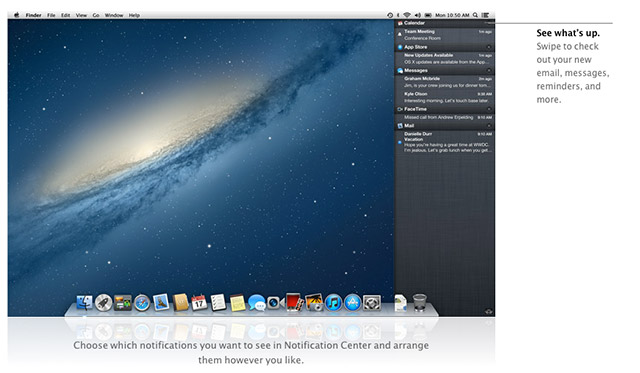Open the Calendar app showing 17

coord(199,303)
